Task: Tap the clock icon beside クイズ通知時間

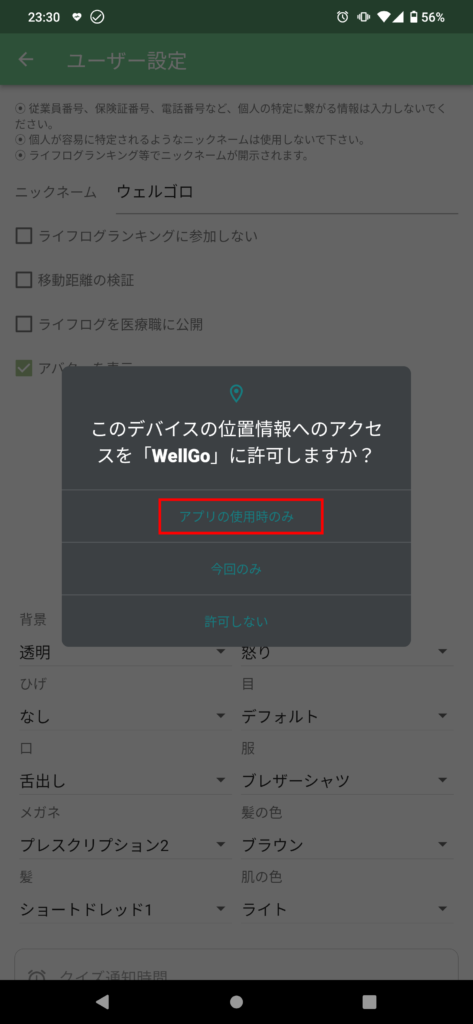Action: click(37, 977)
